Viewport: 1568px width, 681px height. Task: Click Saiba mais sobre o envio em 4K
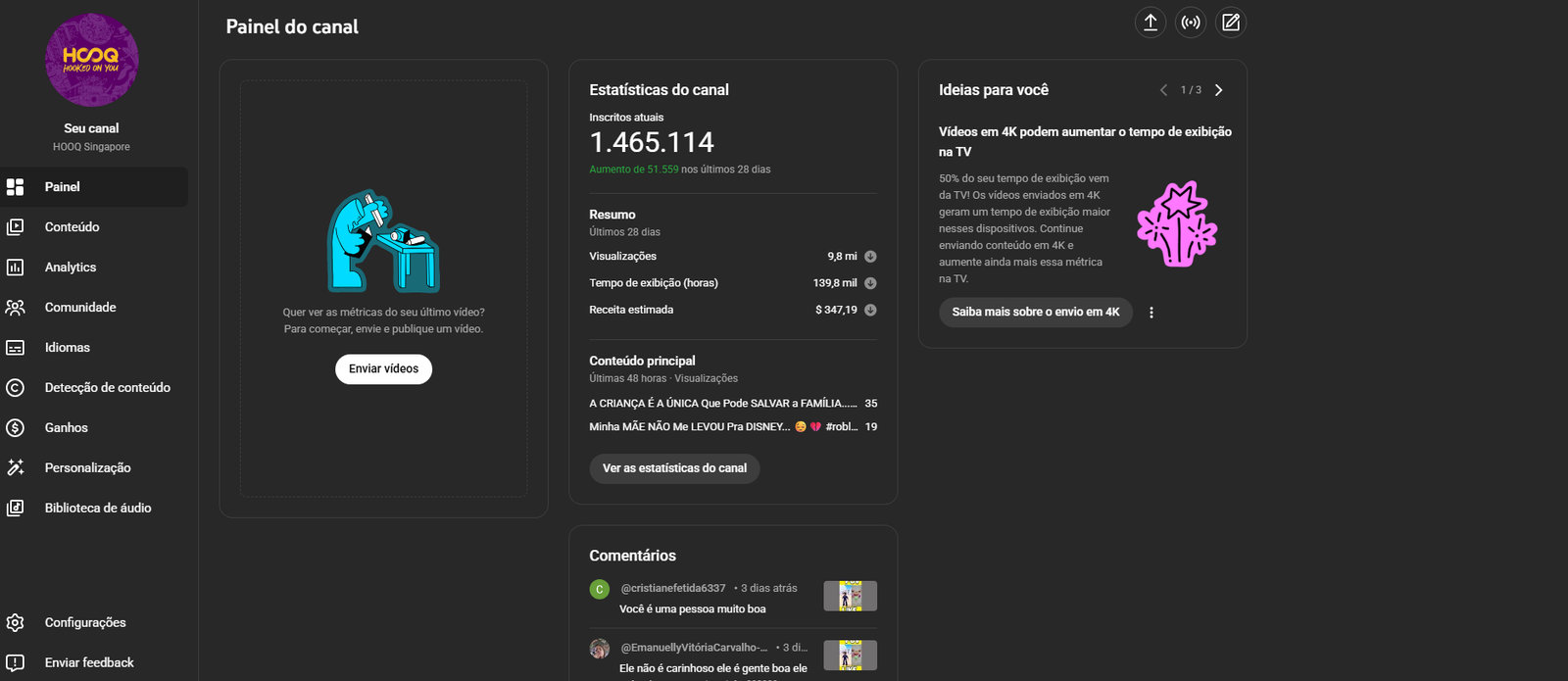(x=1036, y=313)
